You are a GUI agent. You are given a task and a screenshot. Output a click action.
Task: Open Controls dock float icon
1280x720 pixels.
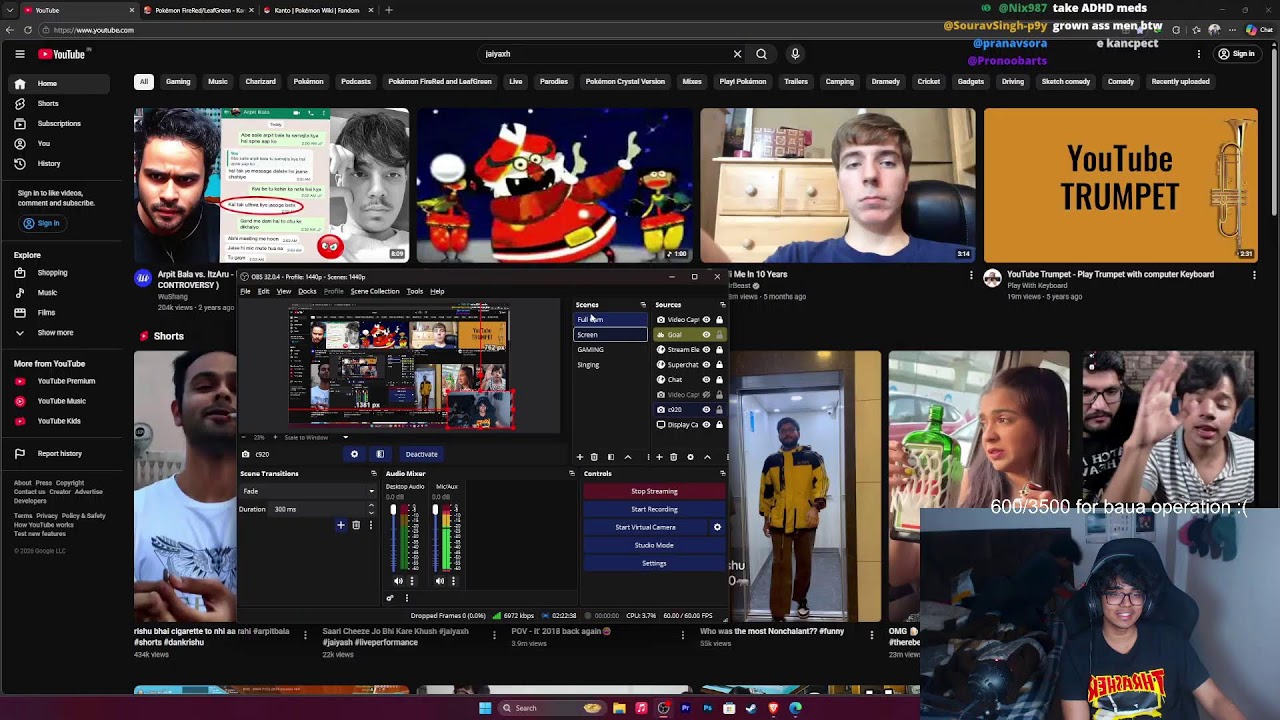pyautogui.click(x=722, y=474)
